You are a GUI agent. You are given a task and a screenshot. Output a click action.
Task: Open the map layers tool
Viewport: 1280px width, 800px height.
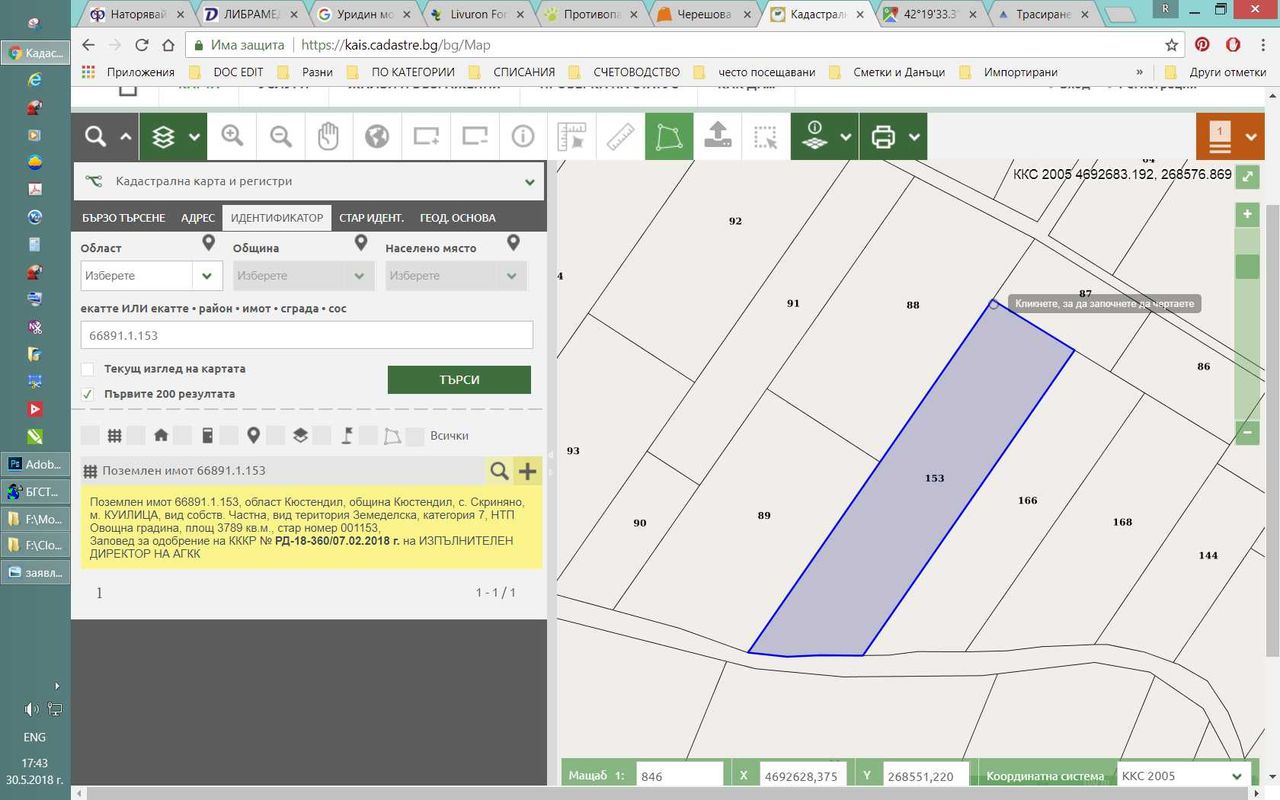(x=163, y=137)
